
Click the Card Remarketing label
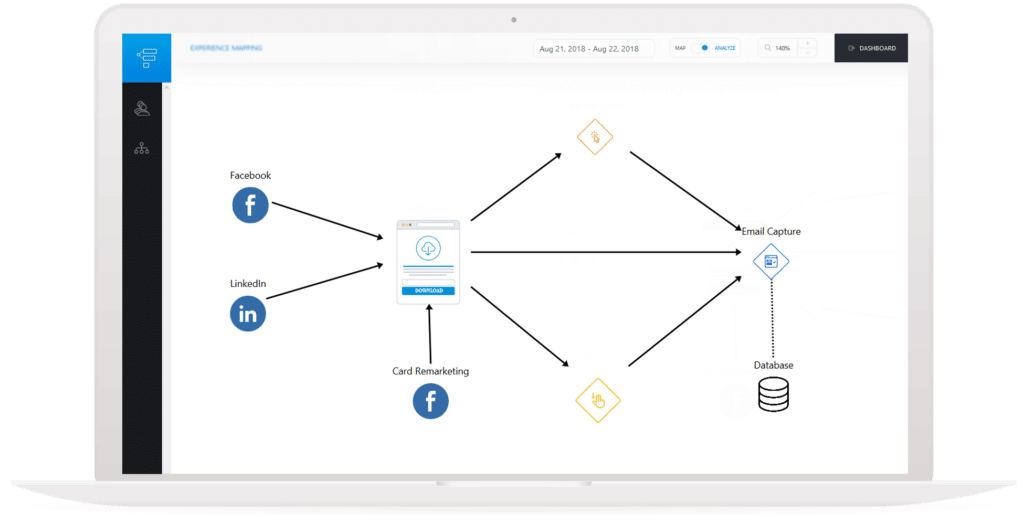coord(430,371)
